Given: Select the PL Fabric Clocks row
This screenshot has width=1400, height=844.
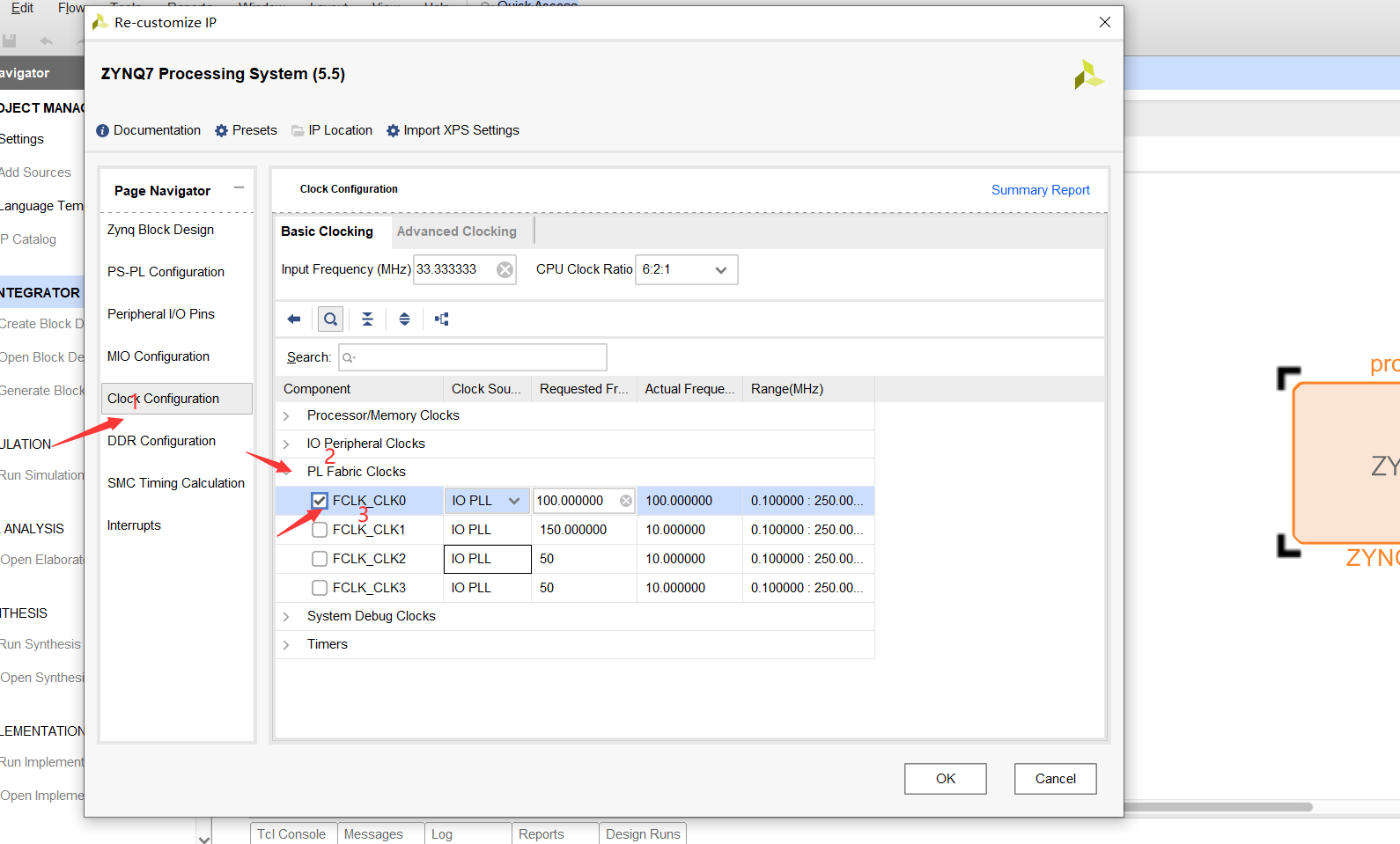Looking at the screenshot, I should (575, 472).
